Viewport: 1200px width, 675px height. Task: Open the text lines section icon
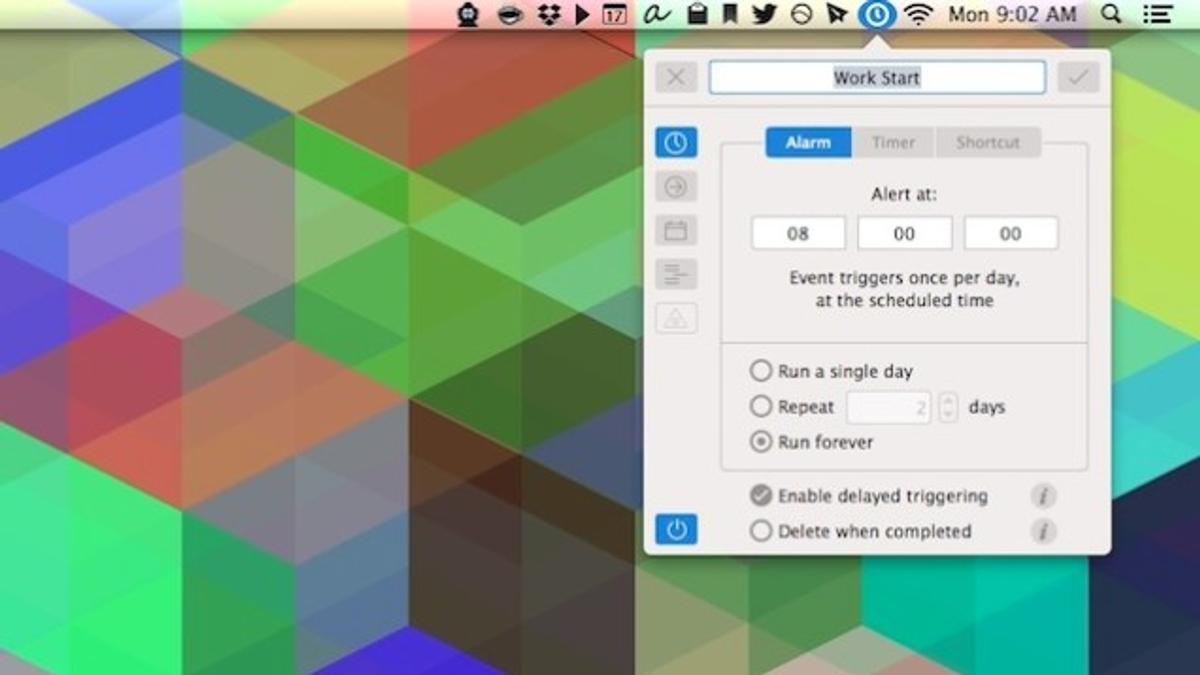[676, 274]
